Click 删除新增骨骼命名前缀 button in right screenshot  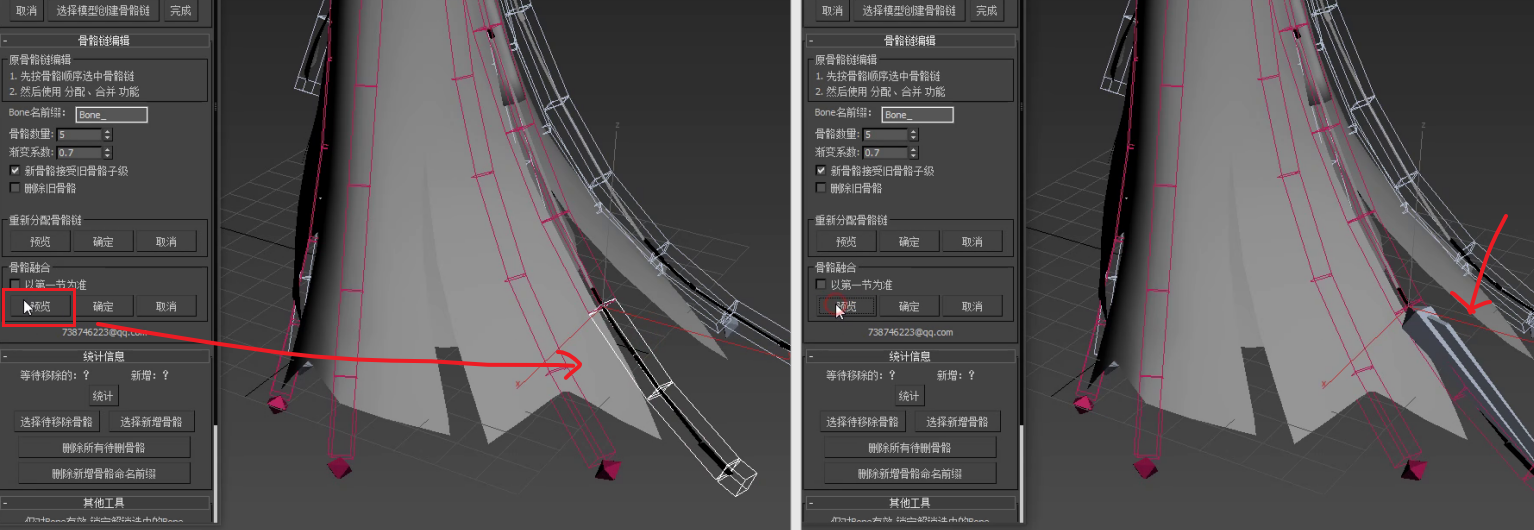tap(910, 473)
